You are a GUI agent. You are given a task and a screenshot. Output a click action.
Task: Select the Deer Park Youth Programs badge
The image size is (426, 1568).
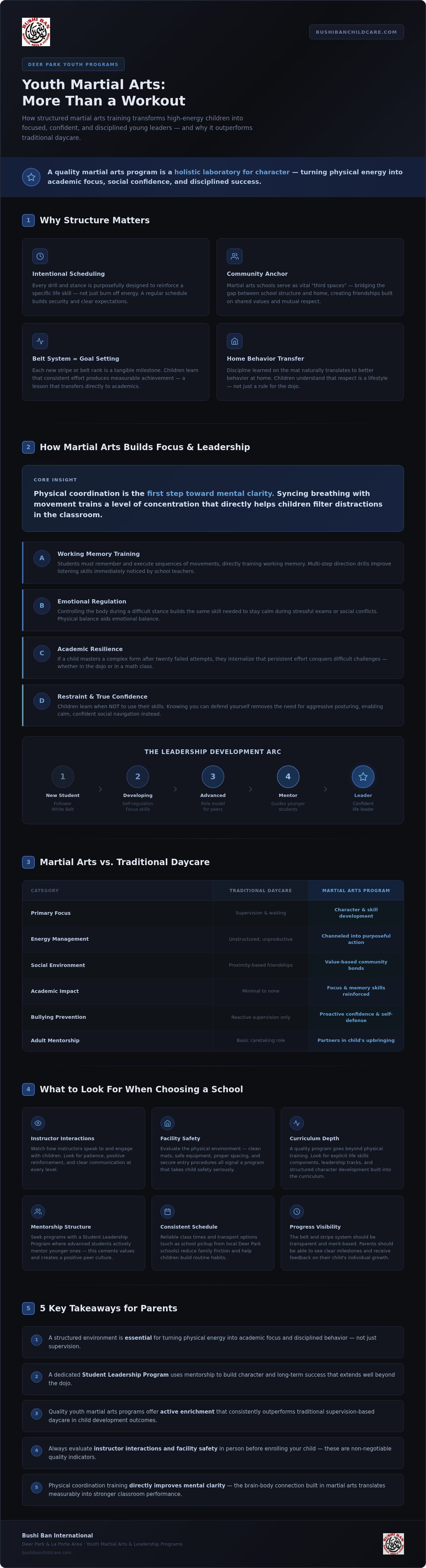(x=73, y=64)
